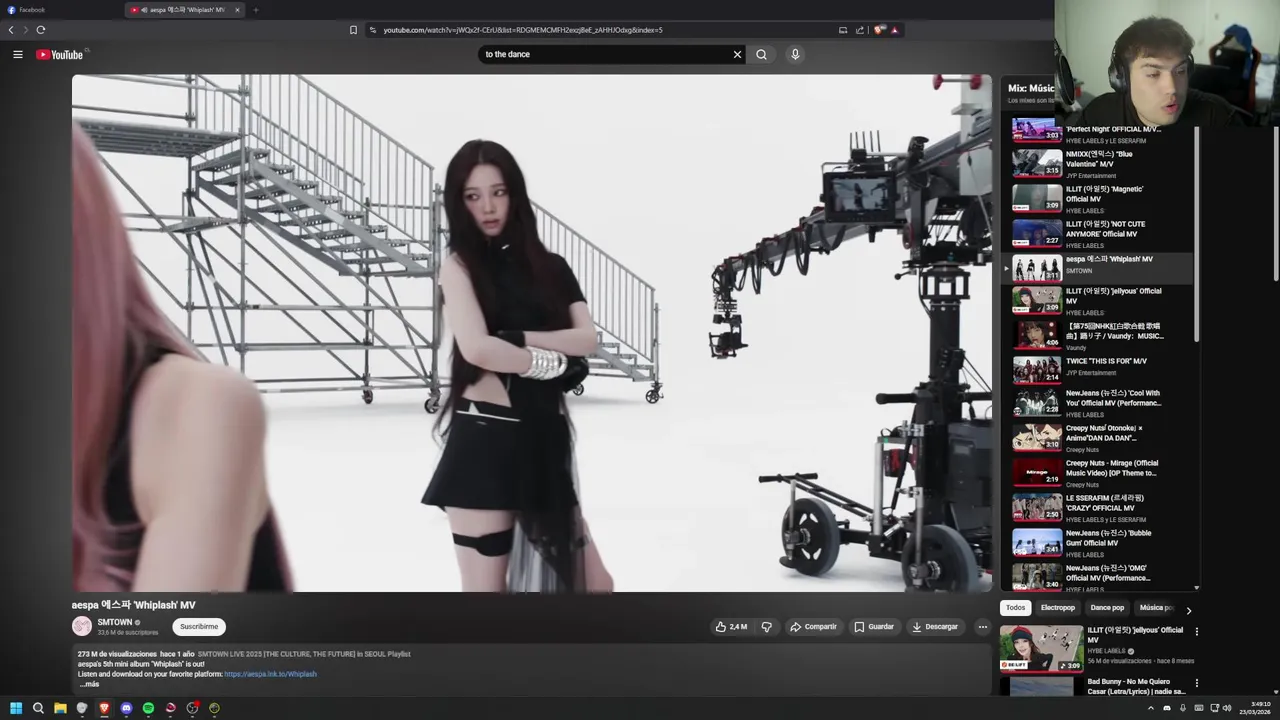Screen dimensions: 1280x720
Task: Play Creepy Nuts Otonoke DAN DA DAN
Action: (x=1100, y=437)
